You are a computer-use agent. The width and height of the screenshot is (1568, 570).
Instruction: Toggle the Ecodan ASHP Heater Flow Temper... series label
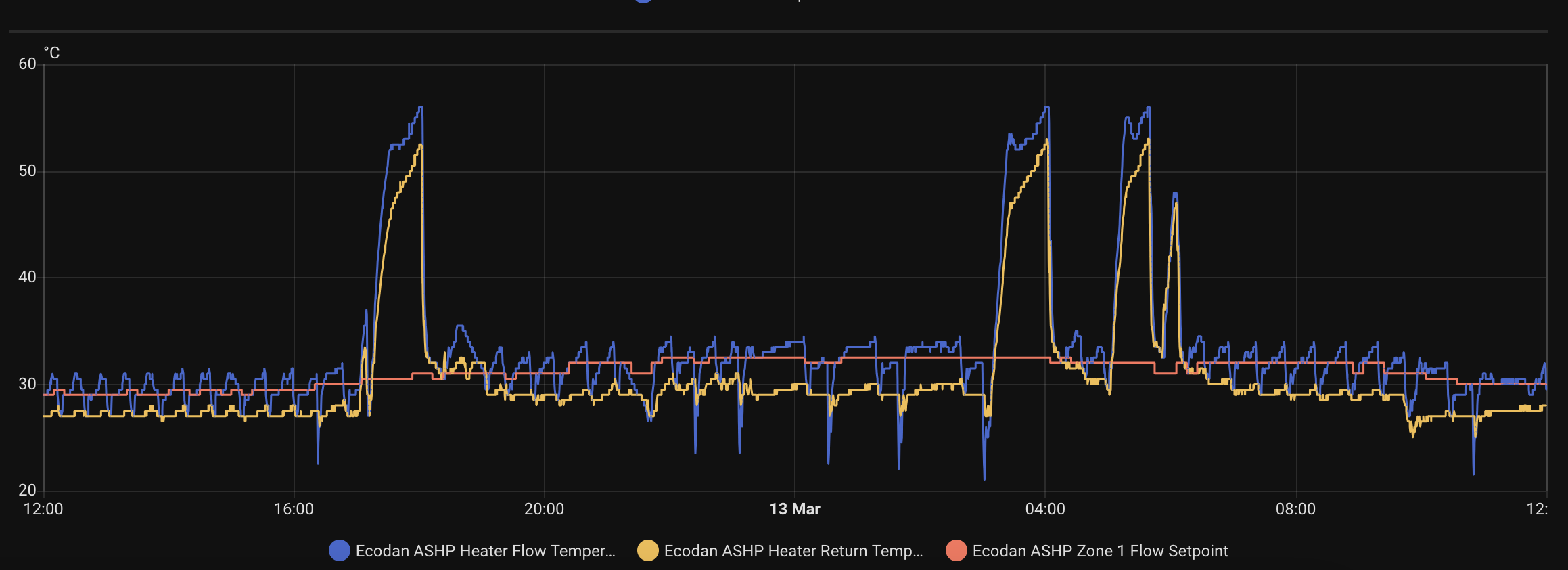tap(485, 551)
